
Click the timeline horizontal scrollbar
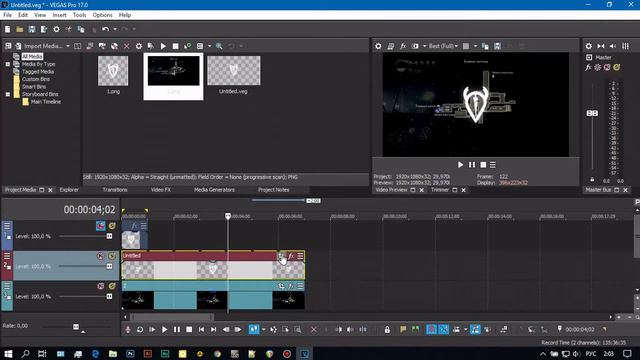point(172,317)
